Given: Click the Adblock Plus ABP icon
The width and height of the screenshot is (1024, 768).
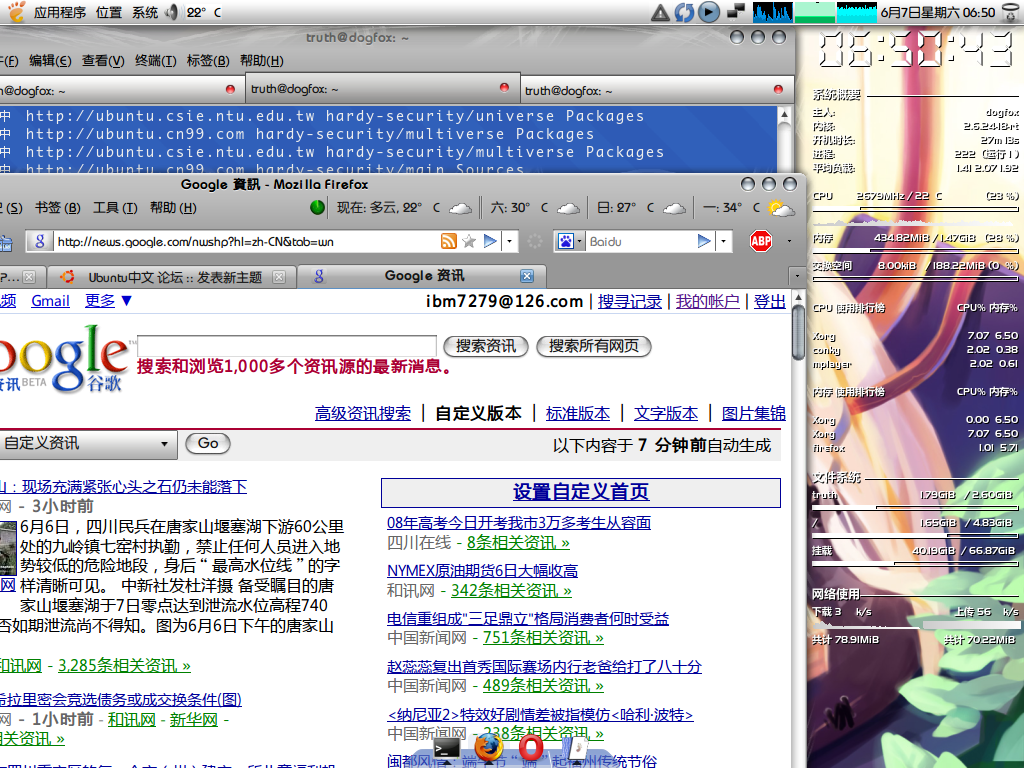Looking at the screenshot, I should click(761, 242).
